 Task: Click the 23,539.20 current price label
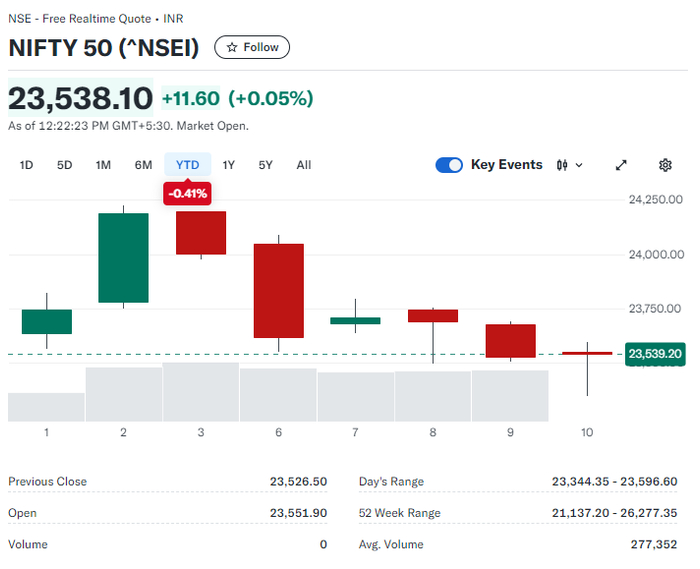point(657,353)
